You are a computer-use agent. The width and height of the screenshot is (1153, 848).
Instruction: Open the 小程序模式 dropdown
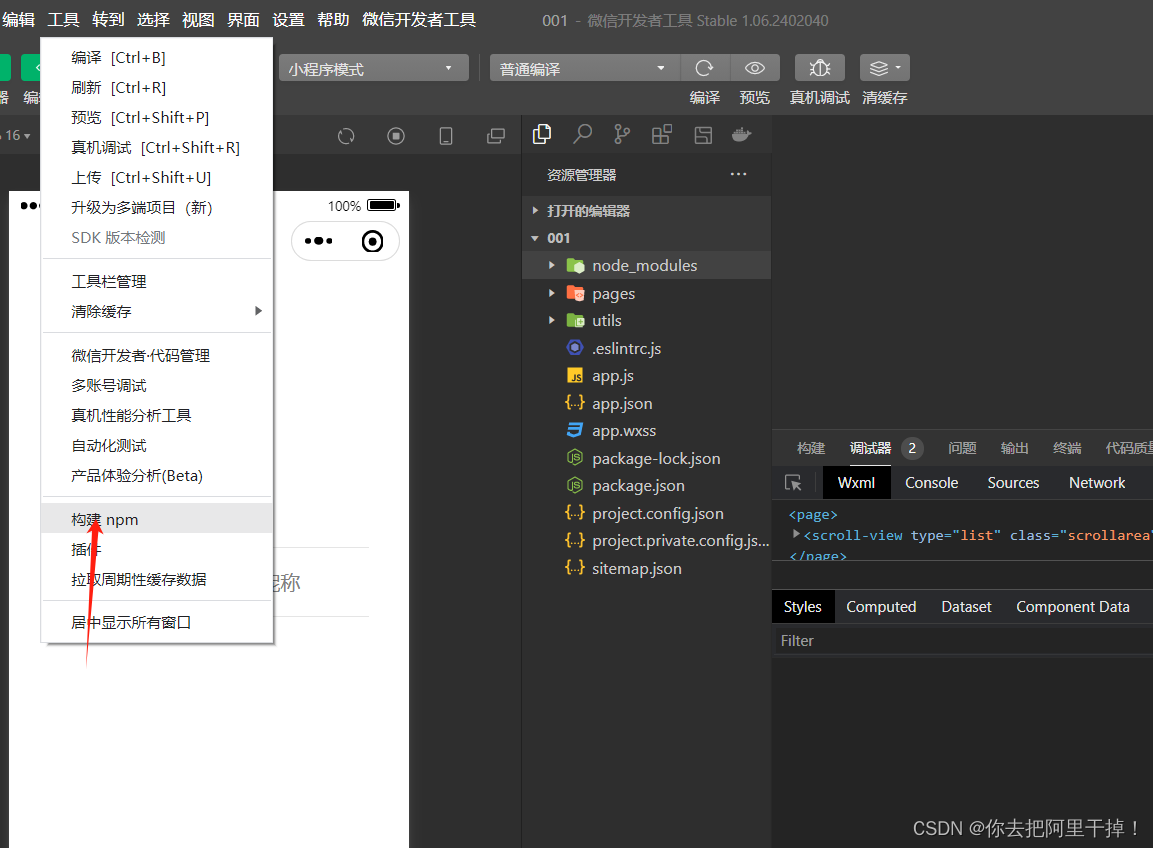(374, 68)
